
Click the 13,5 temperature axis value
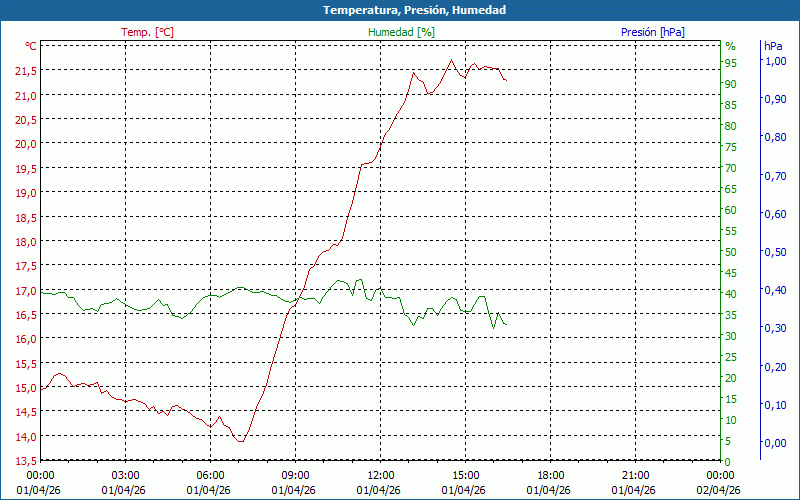[26, 462]
